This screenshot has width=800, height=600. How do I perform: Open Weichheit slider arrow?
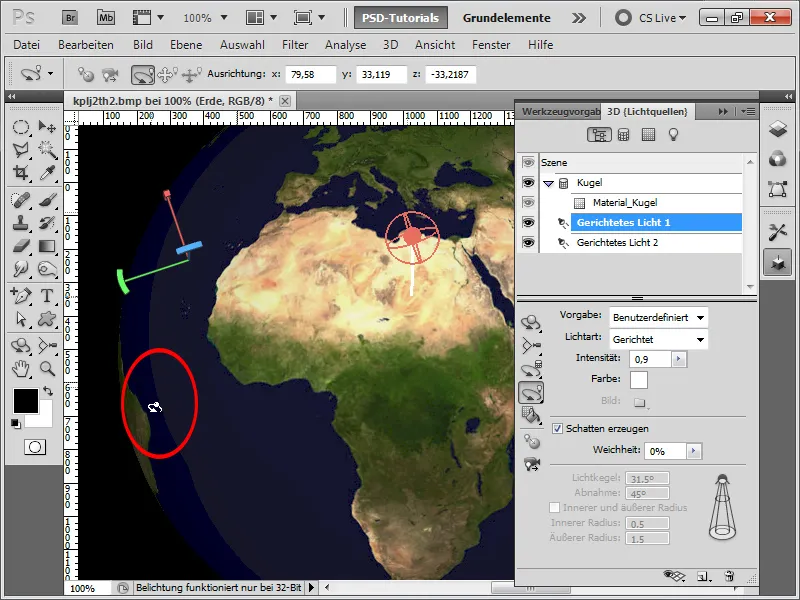click(693, 451)
